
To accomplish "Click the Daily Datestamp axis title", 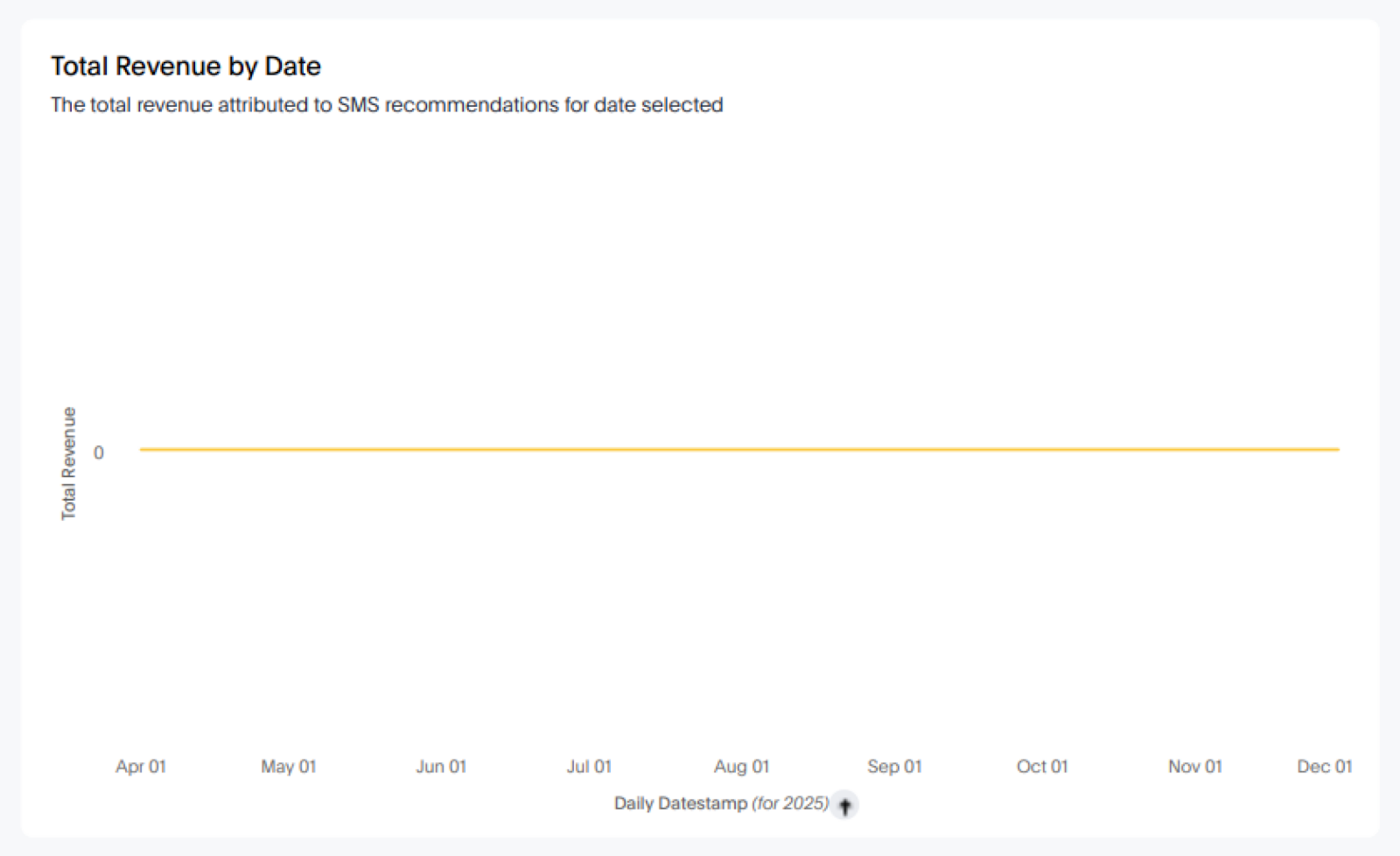I will click(681, 803).
